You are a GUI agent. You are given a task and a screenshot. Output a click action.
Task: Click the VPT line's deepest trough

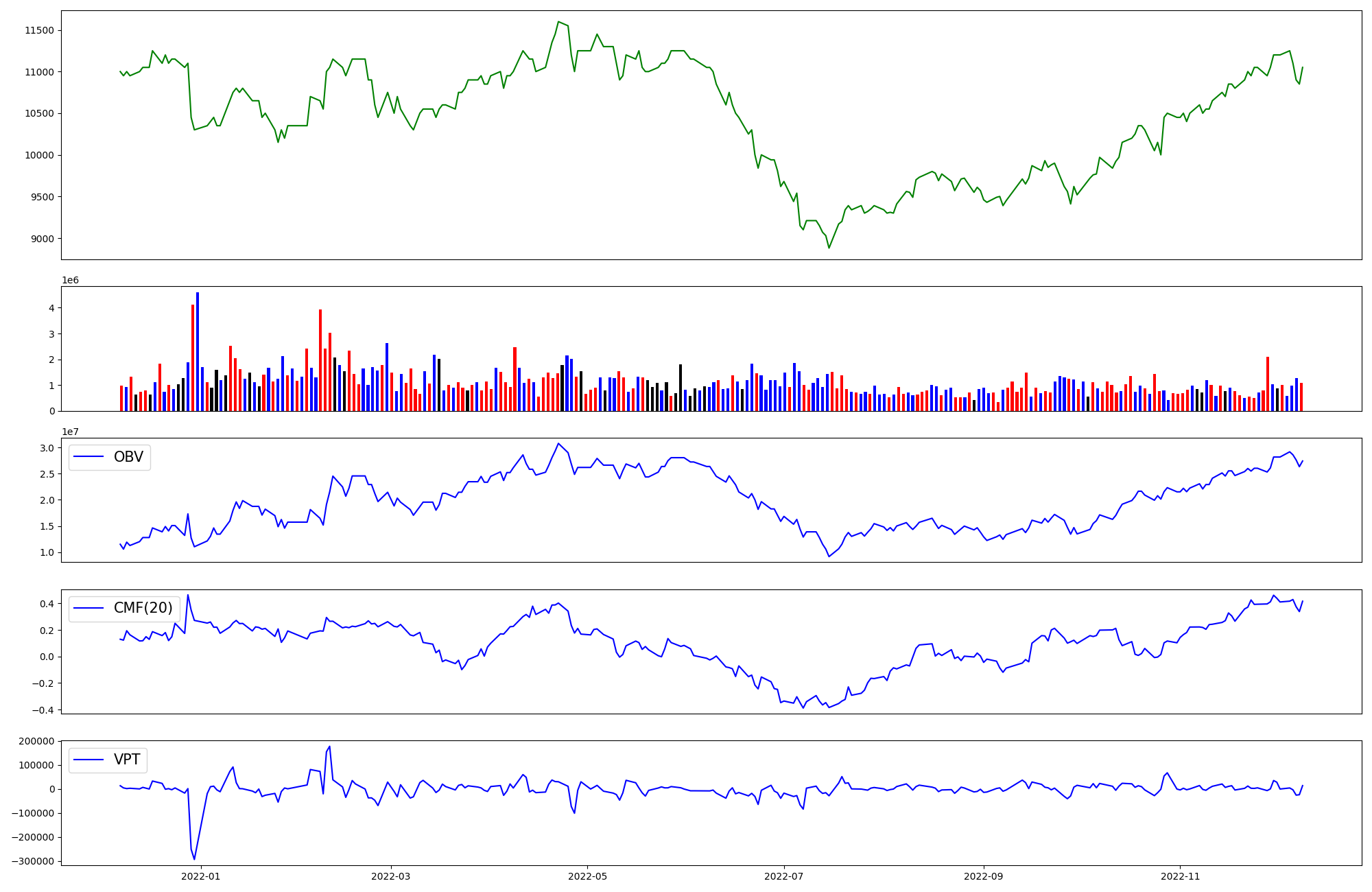point(194,859)
